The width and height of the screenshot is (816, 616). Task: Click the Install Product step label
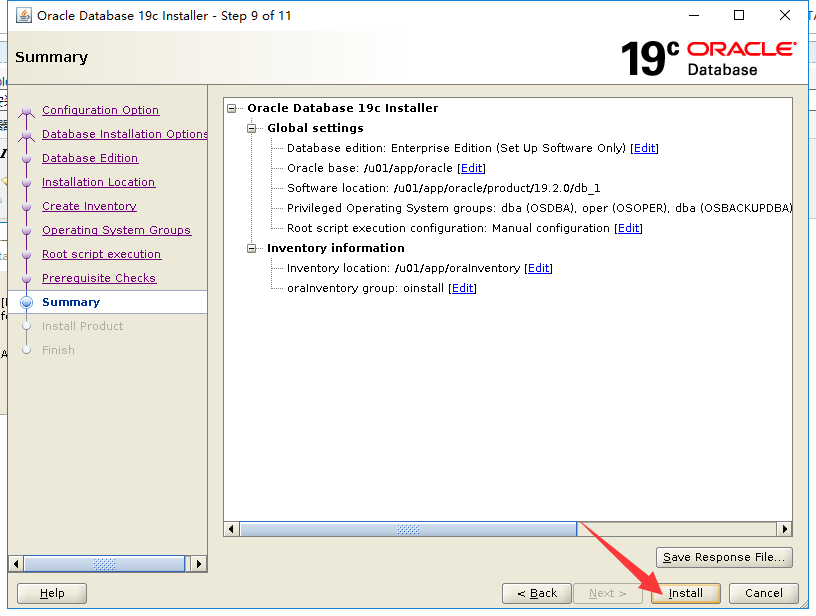(x=82, y=326)
